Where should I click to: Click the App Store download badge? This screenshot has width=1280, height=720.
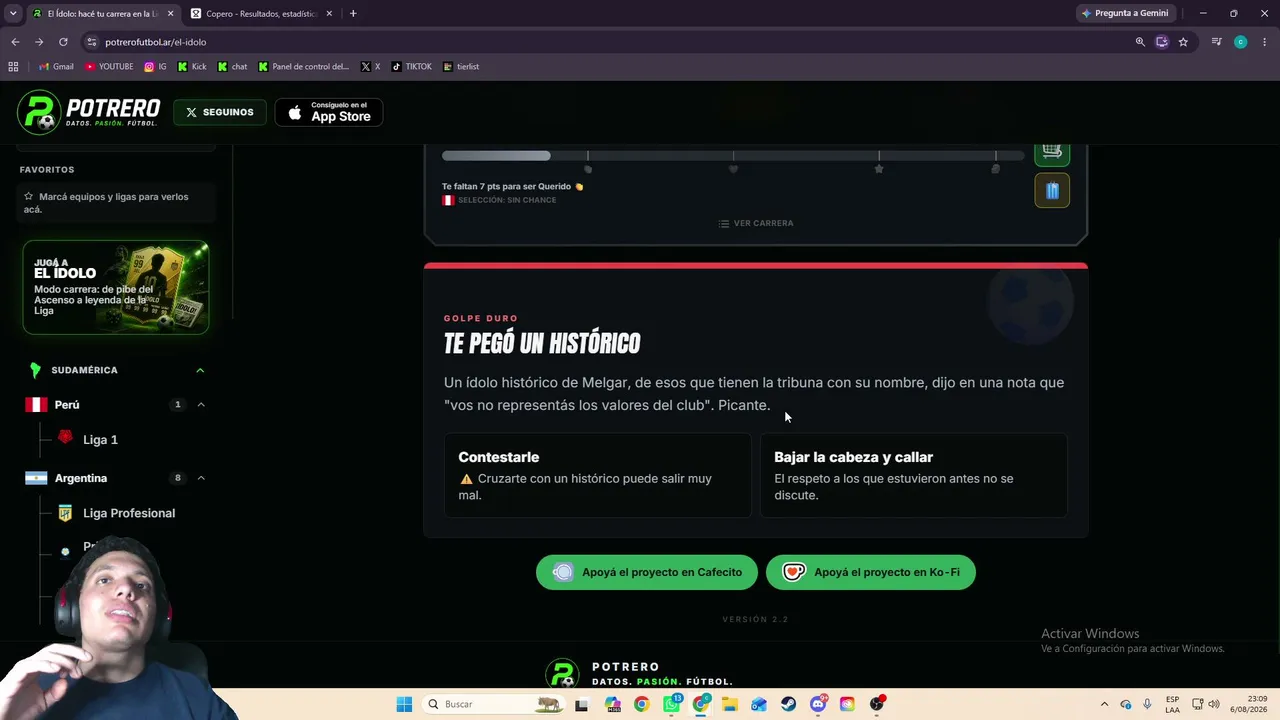[329, 112]
